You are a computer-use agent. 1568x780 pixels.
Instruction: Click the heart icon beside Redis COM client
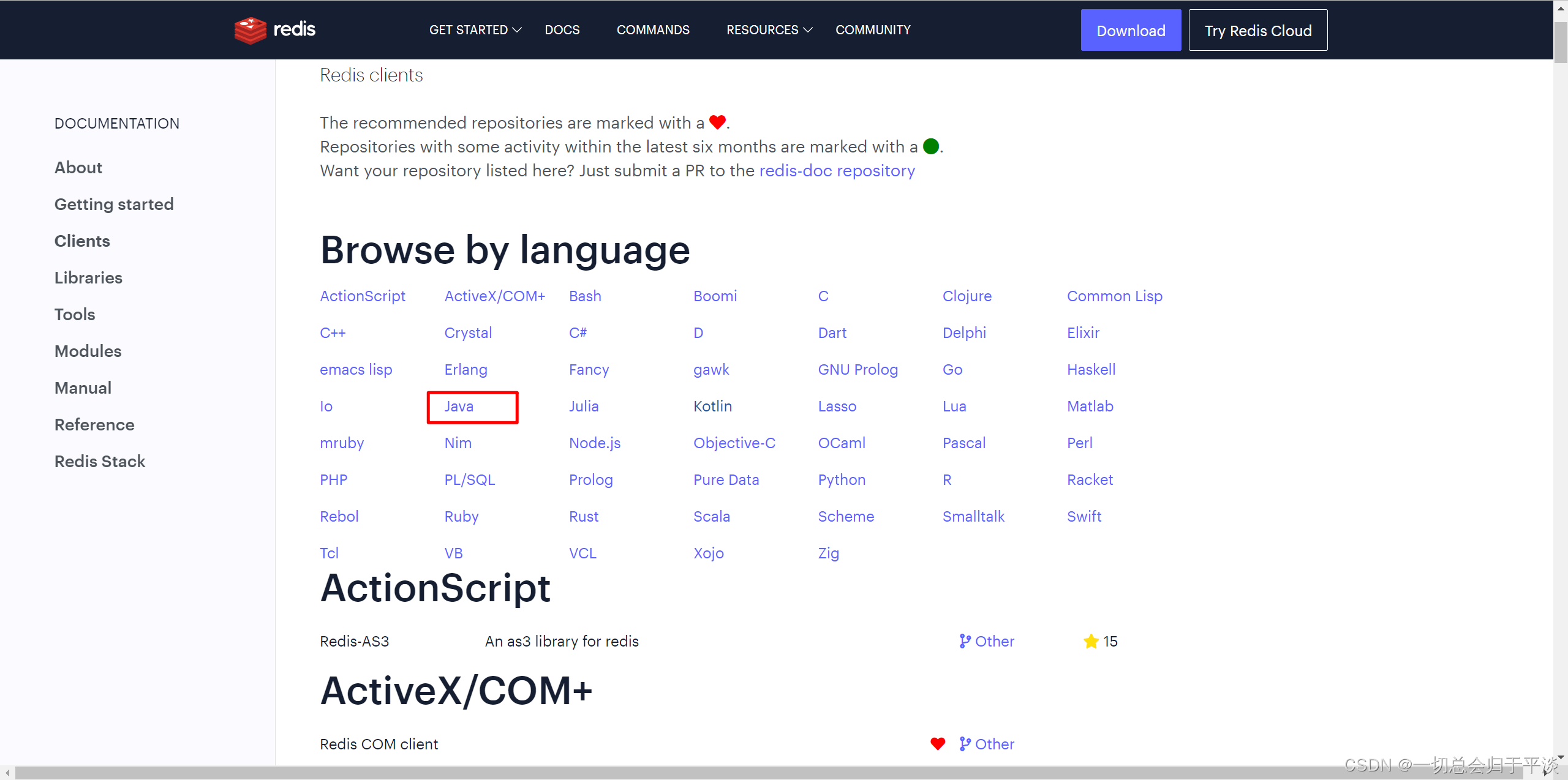[x=938, y=744]
